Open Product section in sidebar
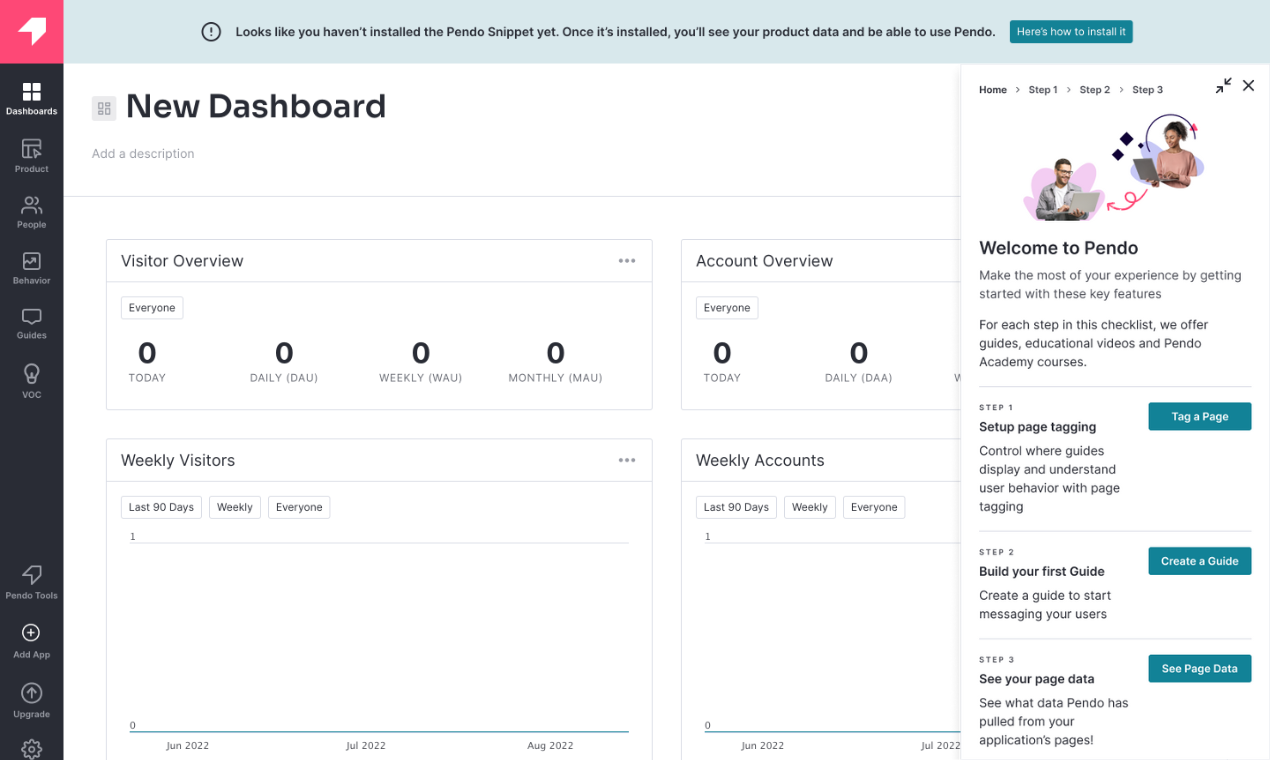This screenshot has width=1270, height=760. (31, 156)
